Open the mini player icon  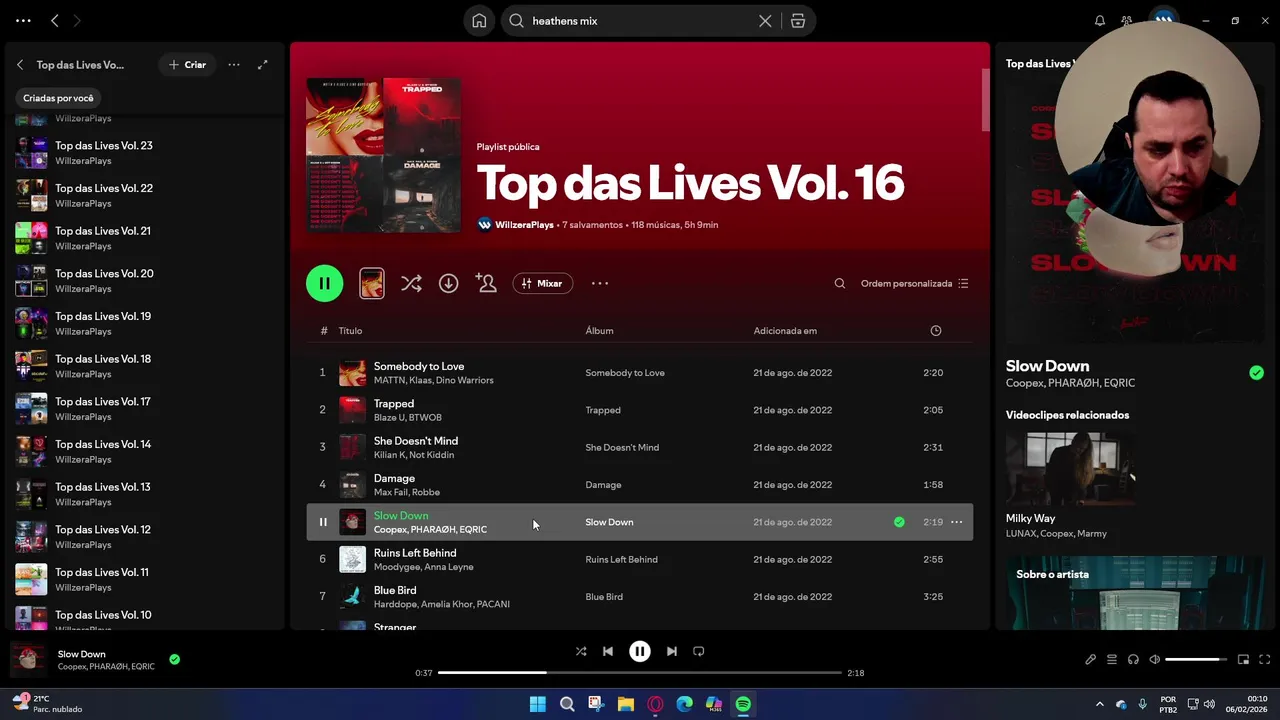[1243, 660]
